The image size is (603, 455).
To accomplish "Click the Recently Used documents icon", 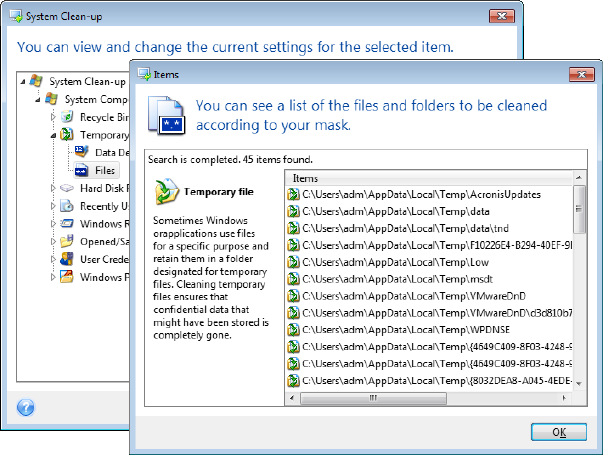I will click(x=67, y=206).
